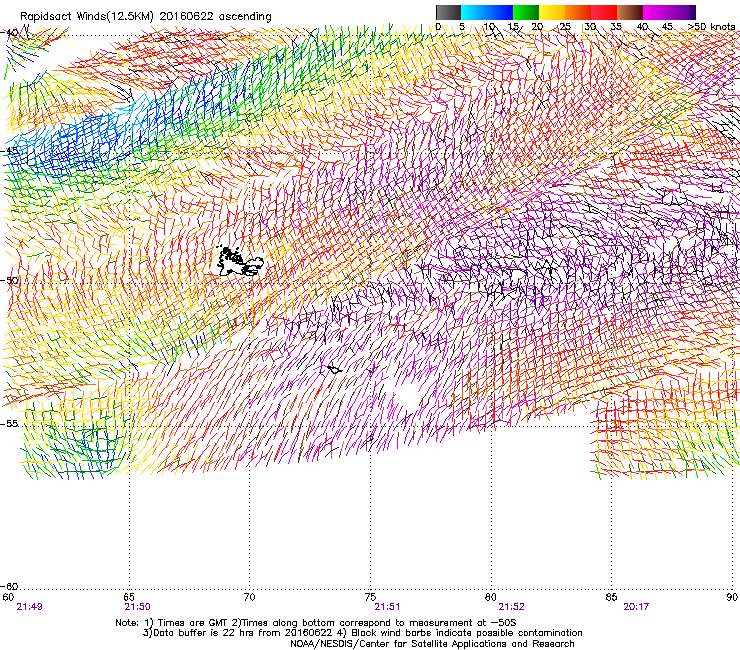Click the red 30-35 knots legend swatch

(x=604, y=12)
